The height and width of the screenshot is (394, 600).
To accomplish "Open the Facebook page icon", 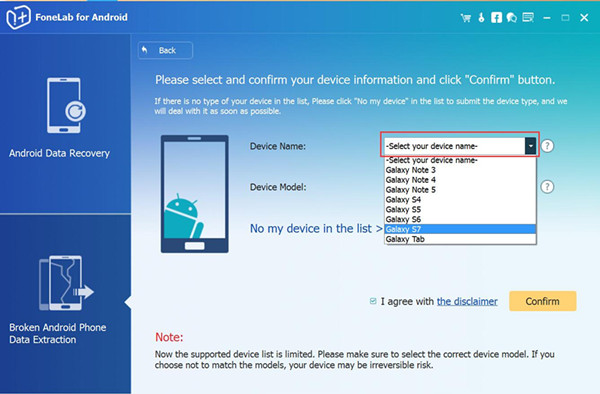I will point(496,18).
